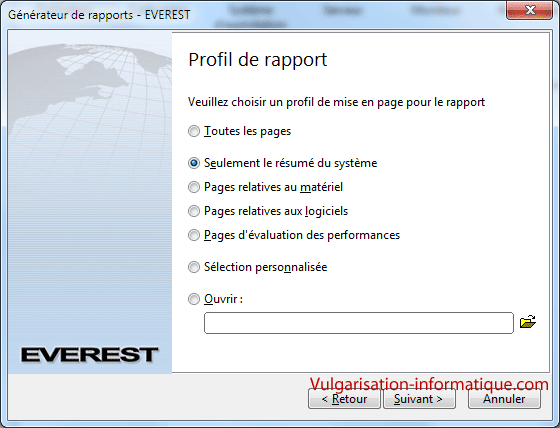Click the 'Toutes les pages' label text

point(247,131)
